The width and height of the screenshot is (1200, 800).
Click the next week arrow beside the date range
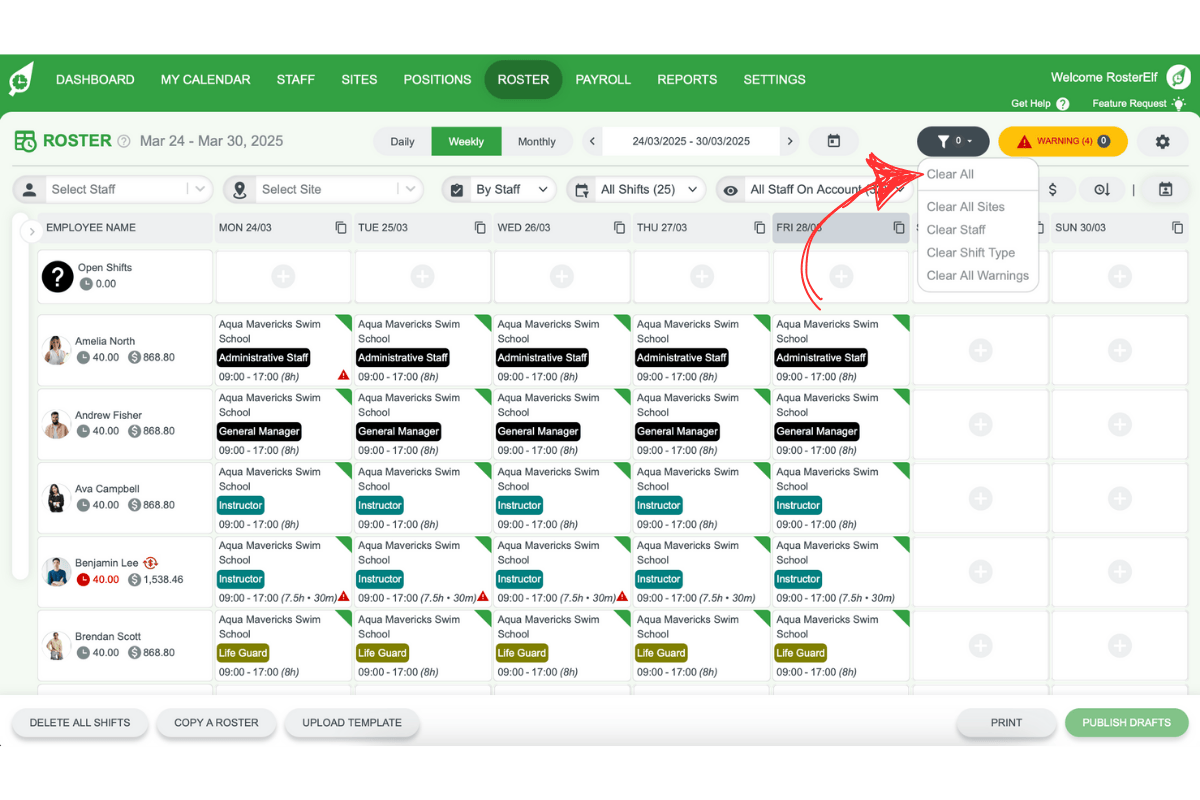click(789, 141)
